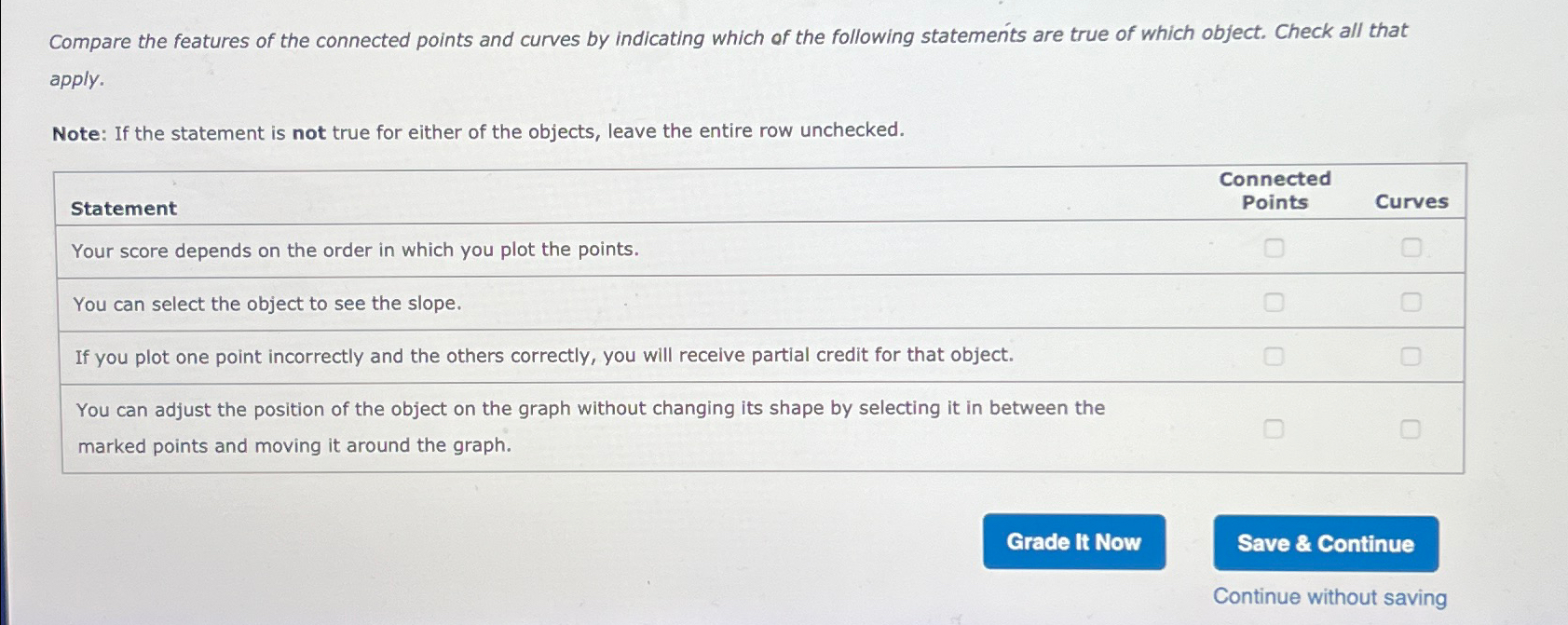This screenshot has width=1568, height=625.
Task: Select the statement about selecting object slope
Action: 267,303
